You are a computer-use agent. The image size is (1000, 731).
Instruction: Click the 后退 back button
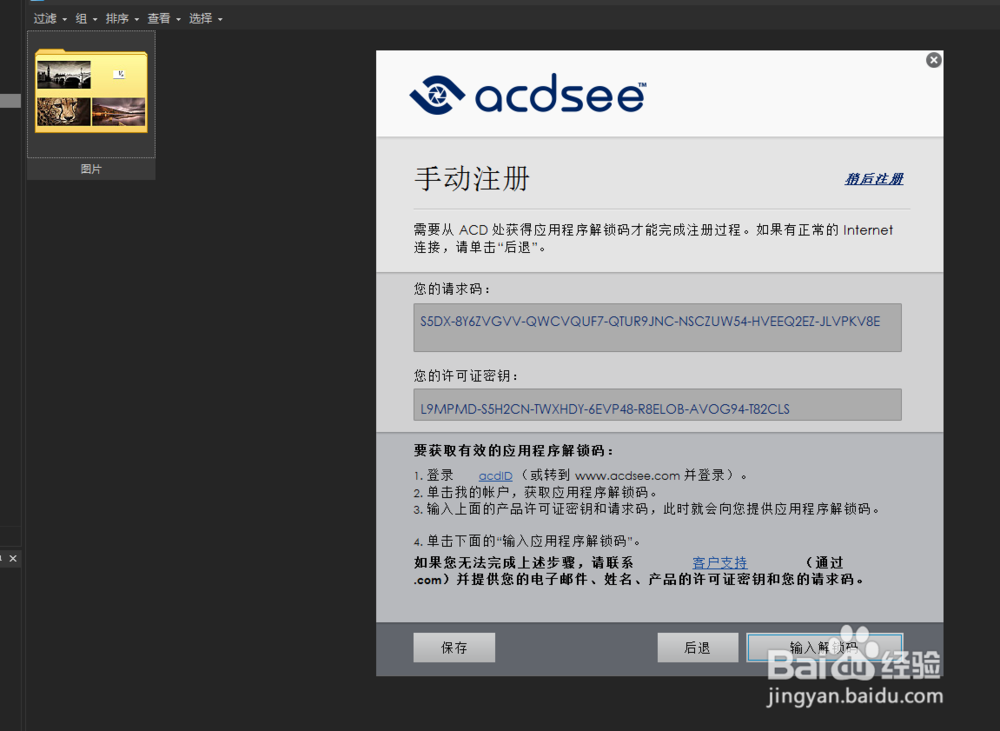tap(698, 647)
